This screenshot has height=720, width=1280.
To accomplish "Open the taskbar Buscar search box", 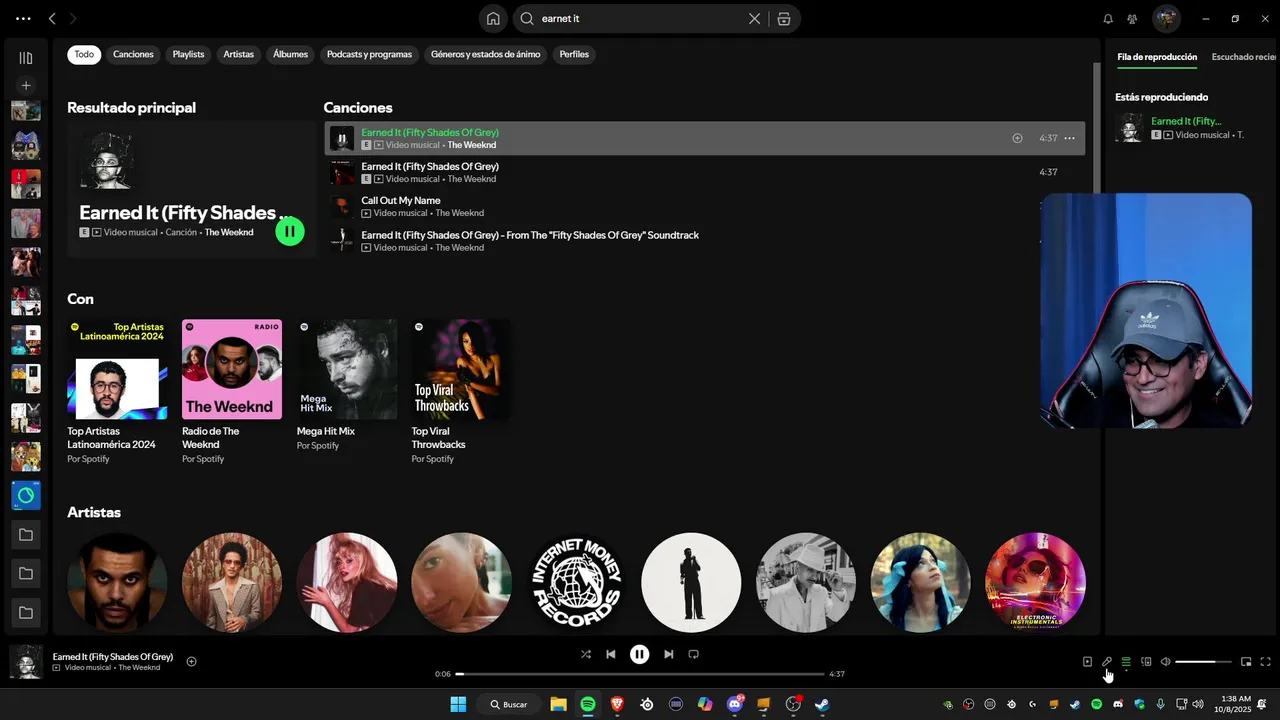I will click(508, 704).
